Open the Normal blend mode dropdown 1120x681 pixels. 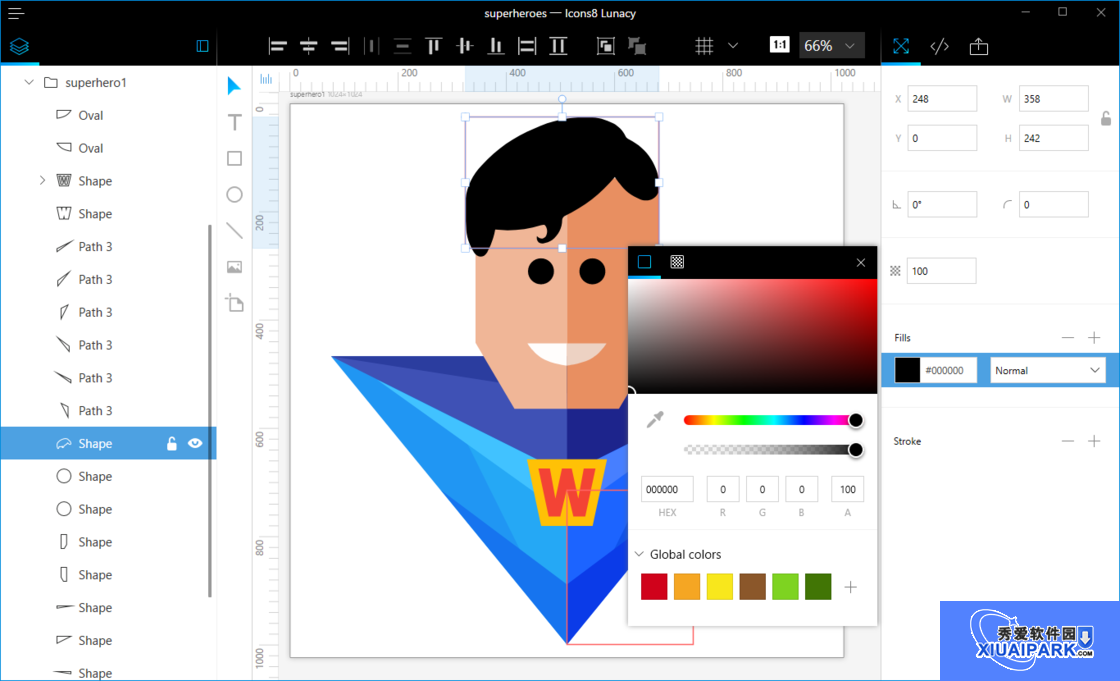(x=1047, y=370)
